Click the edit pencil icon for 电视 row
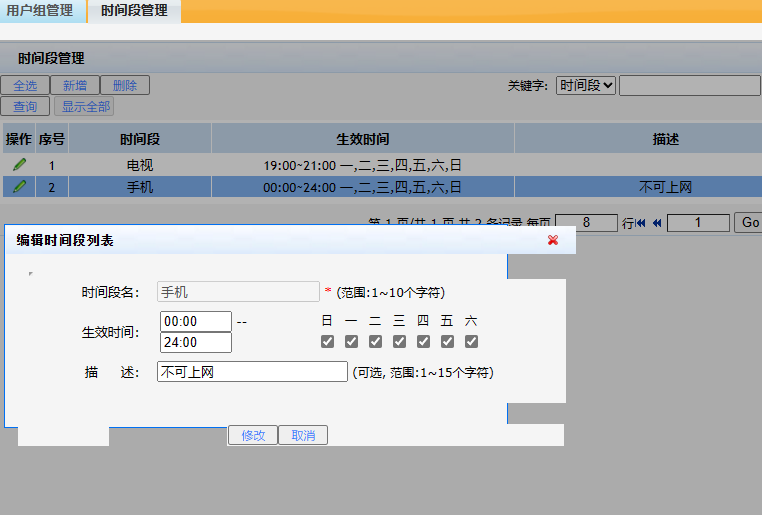The width and height of the screenshot is (762, 515). (19, 165)
